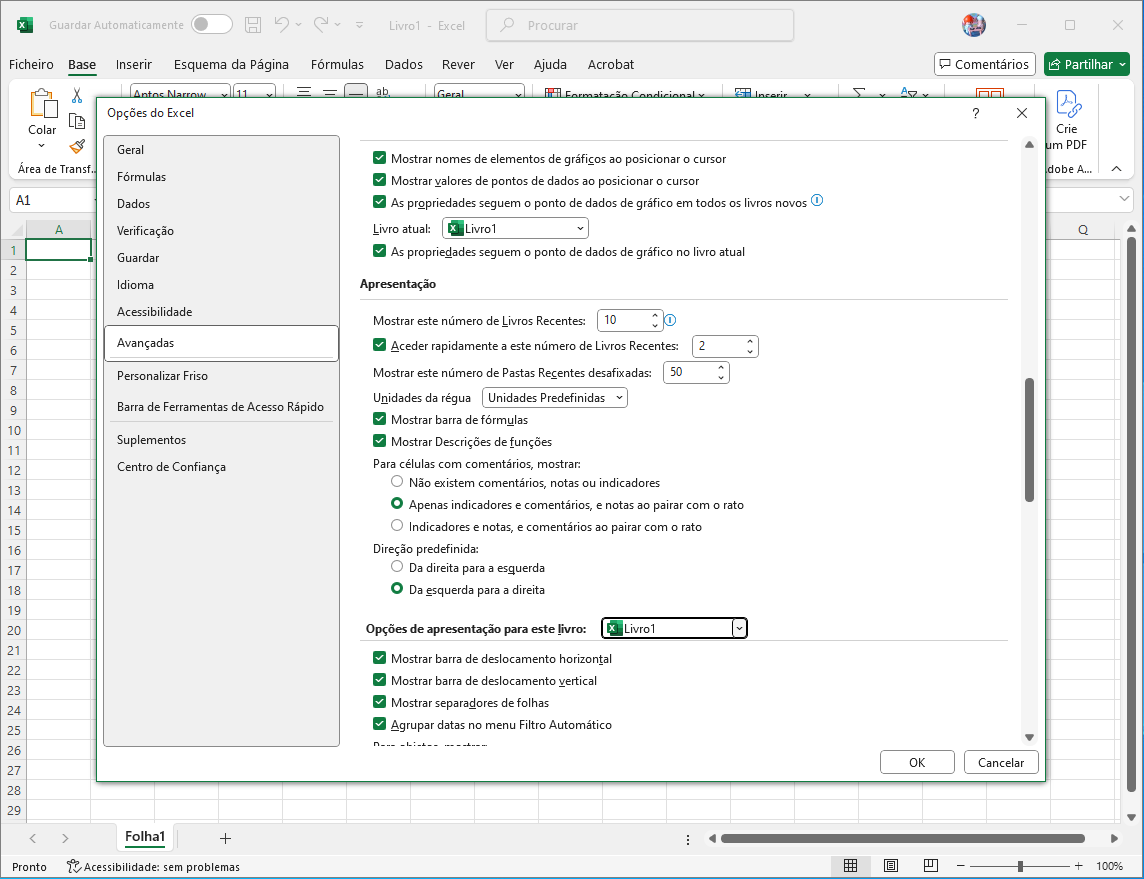Screen dimensions: 1144x879
Task: Click the zoom slider in status bar
Action: 1019,866
